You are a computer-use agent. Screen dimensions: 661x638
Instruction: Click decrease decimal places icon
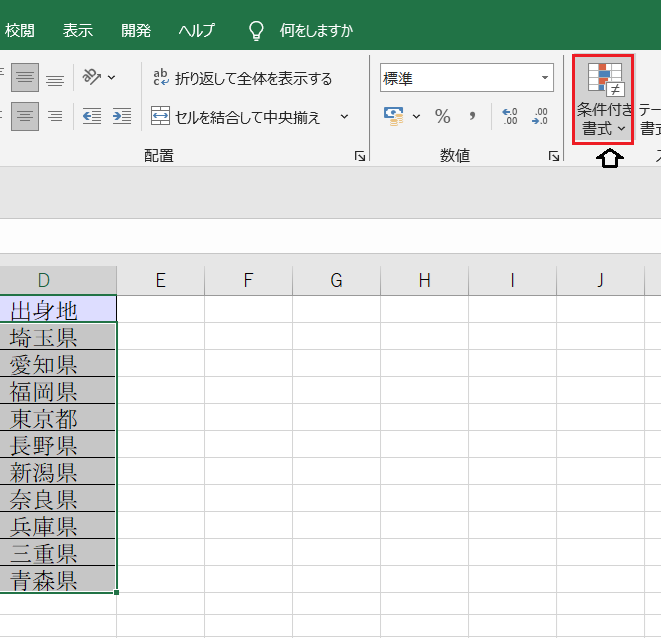coord(540,116)
